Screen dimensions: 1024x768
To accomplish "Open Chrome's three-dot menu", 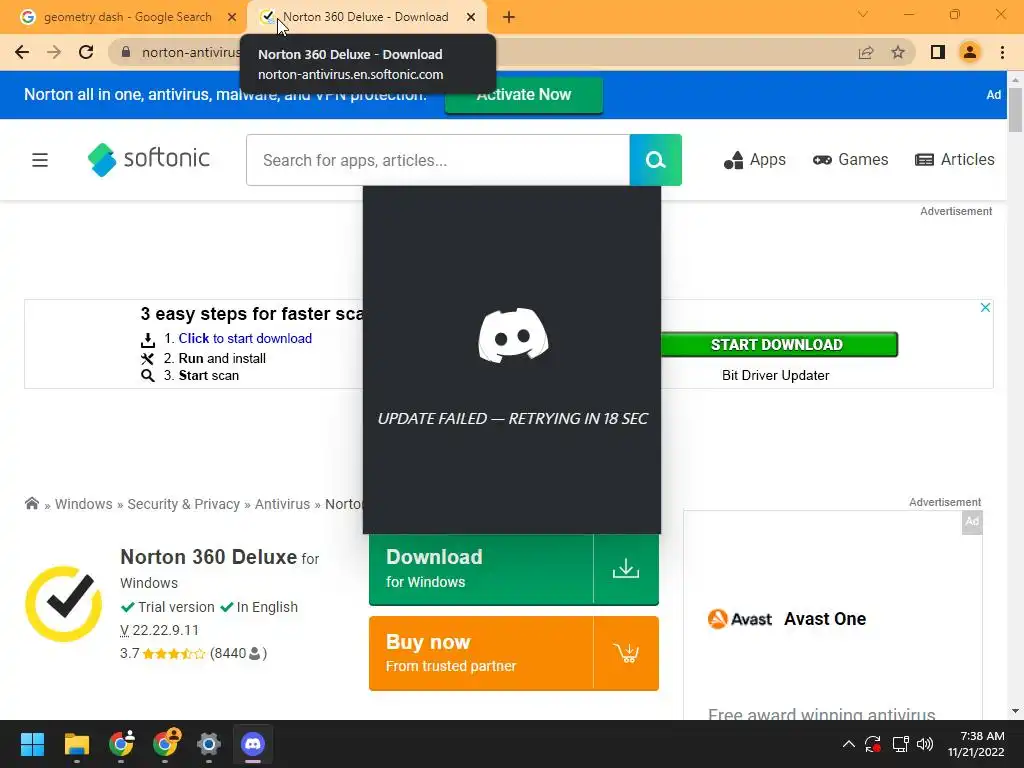I will pos(1002,52).
